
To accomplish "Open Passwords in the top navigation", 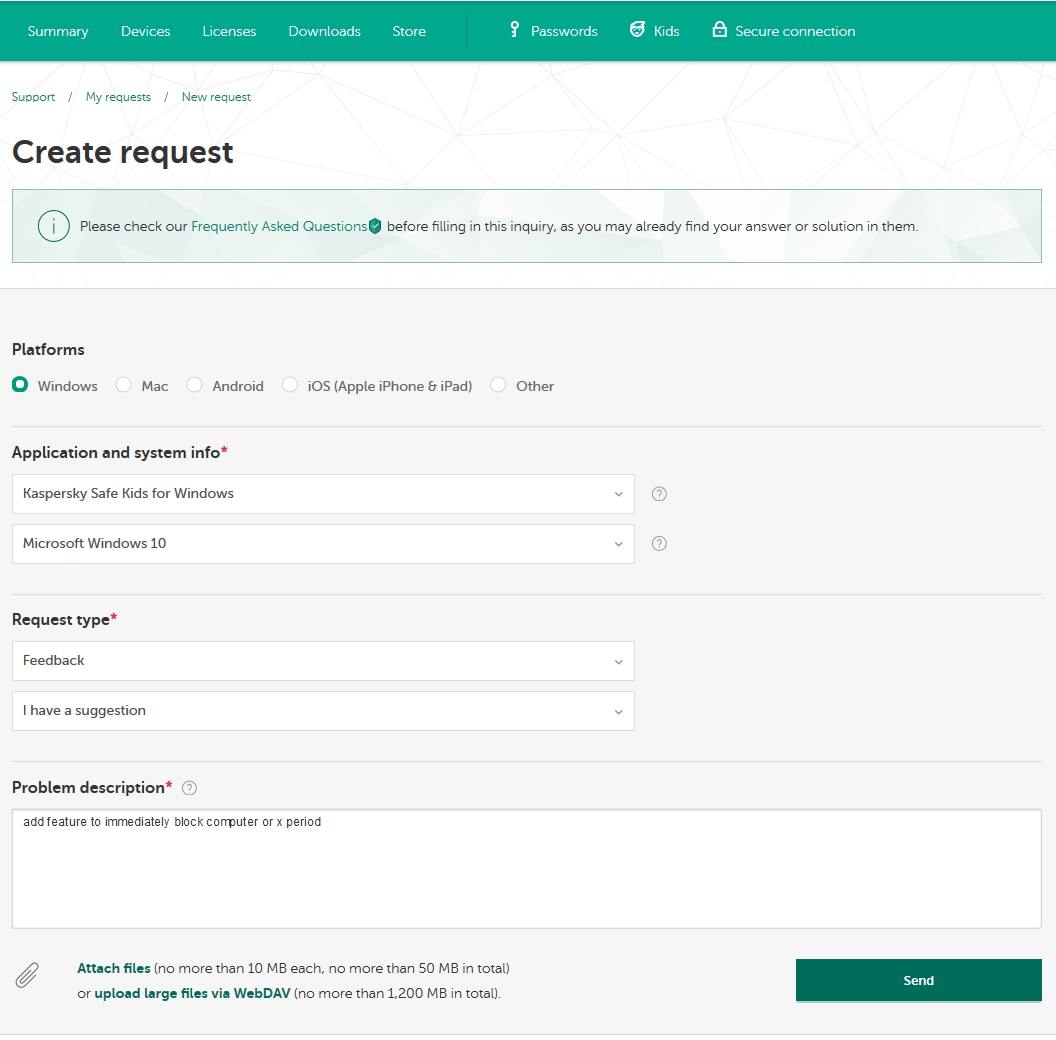I will [x=564, y=31].
